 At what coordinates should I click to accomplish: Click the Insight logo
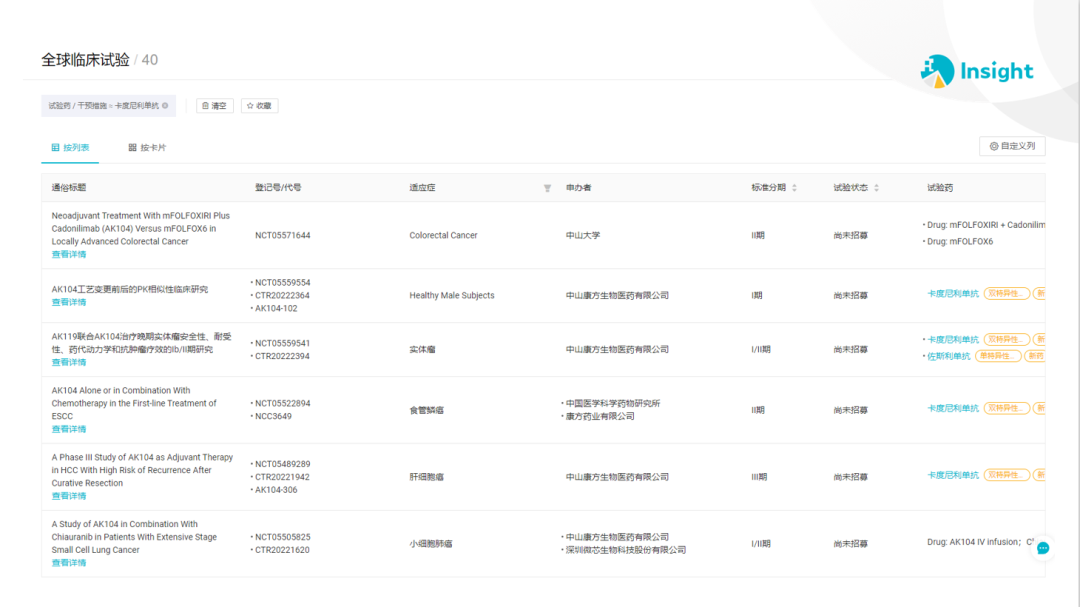click(x=977, y=71)
